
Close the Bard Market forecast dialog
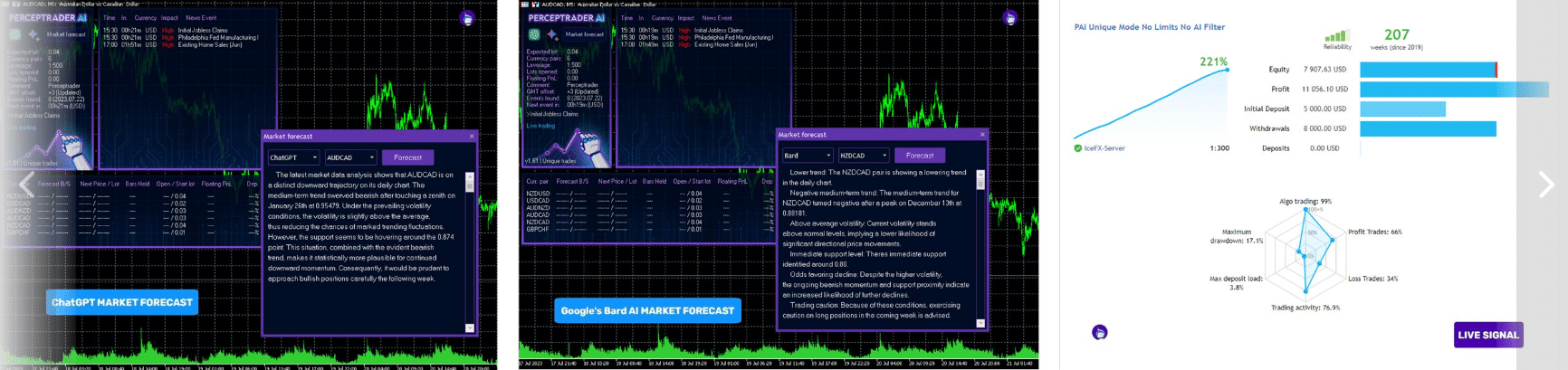tap(982, 135)
